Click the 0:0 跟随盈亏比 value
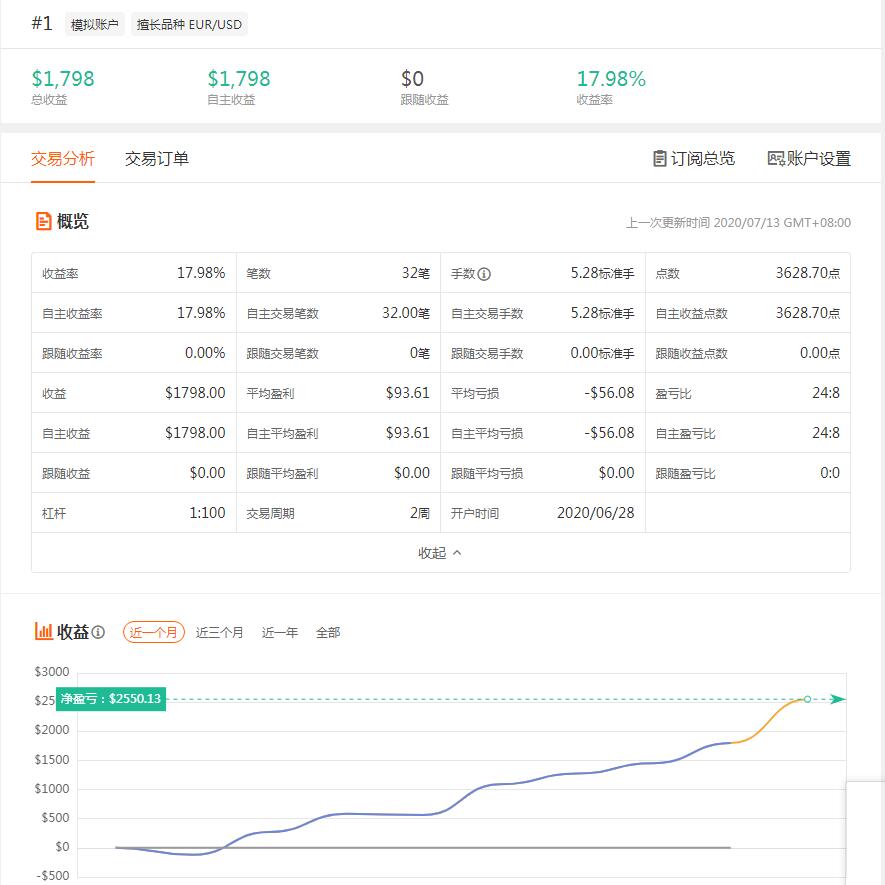The width and height of the screenshot is (885, 885). point(830,473)
